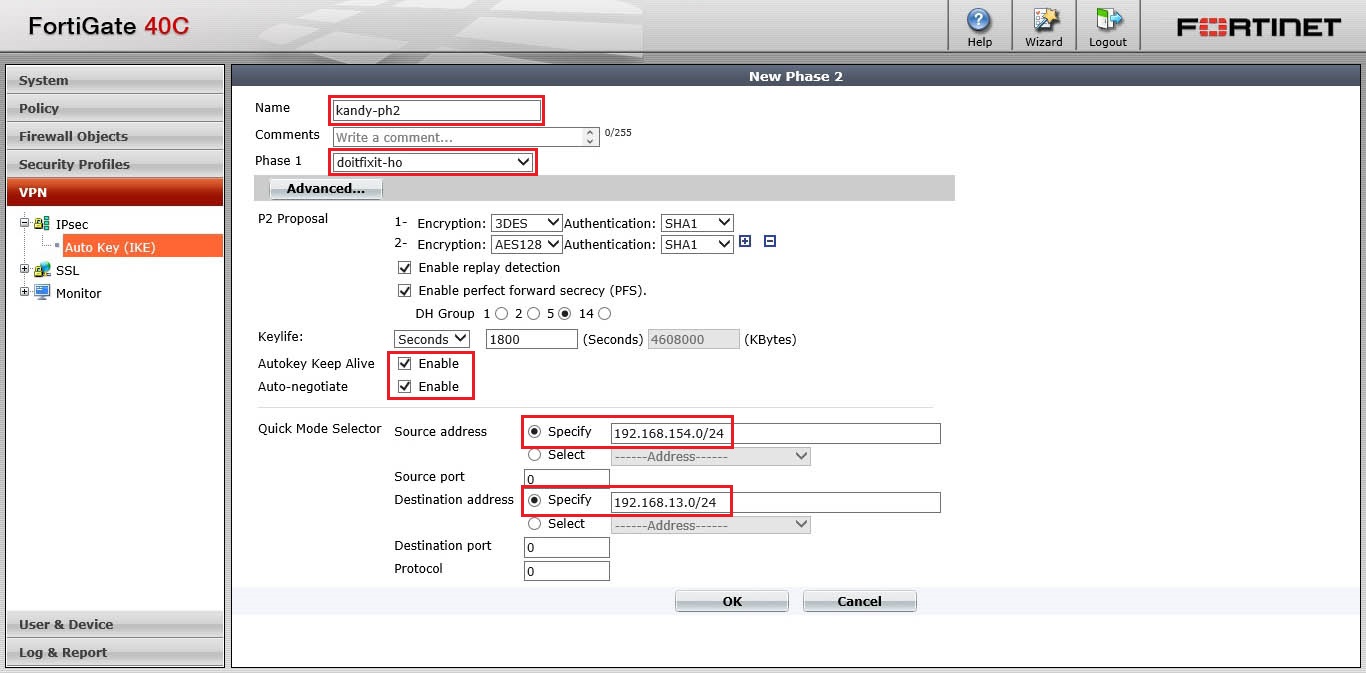Open the System menu section

115,80
